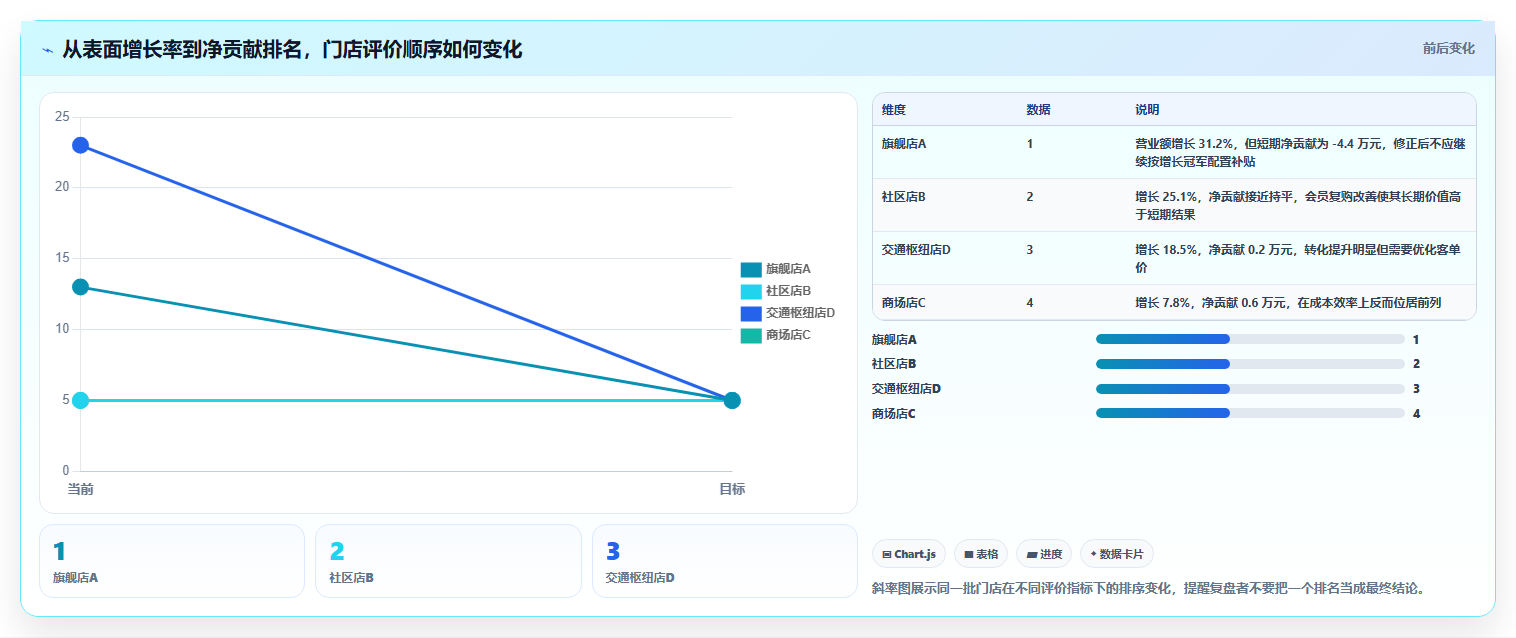Viewport: 1516px width, 638px height.
Task: Toggle 交通枢纽店D legend color swatch
Action: pos(751,313)
